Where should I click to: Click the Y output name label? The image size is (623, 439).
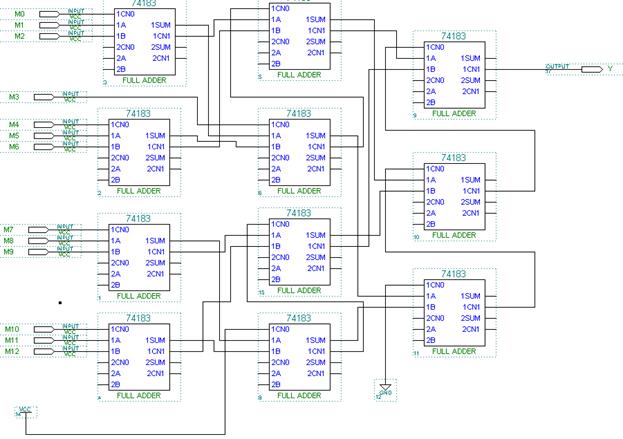610,69
